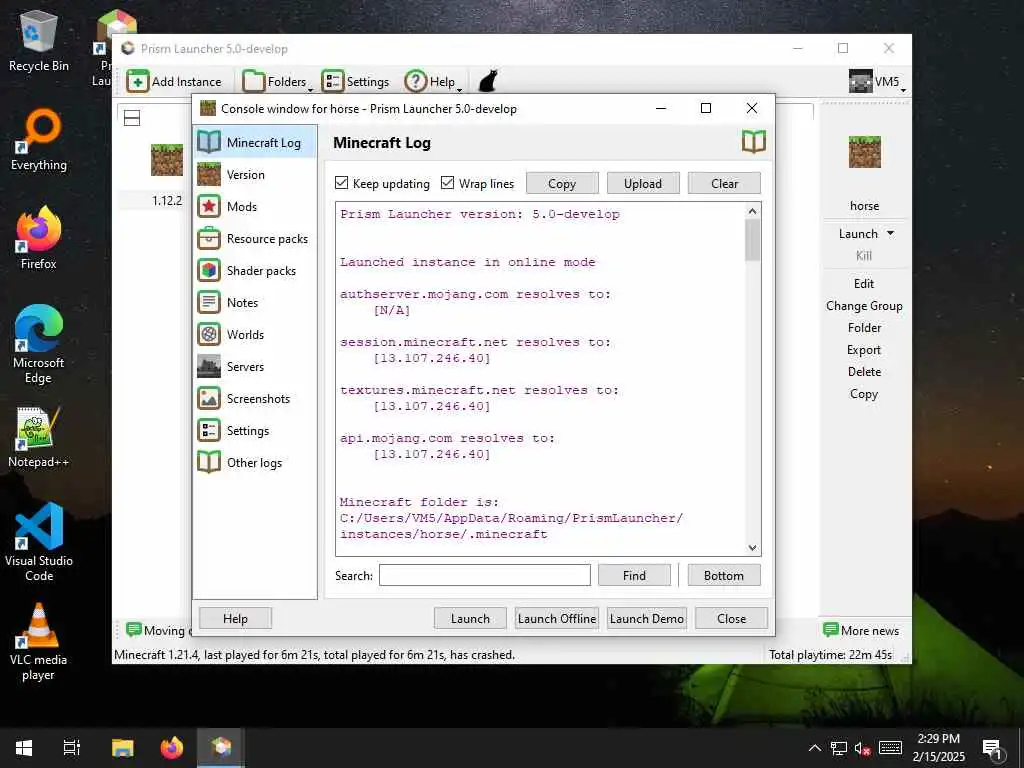
Task: Click Delete in the instance panel
Action: click(x=864, y=372)
